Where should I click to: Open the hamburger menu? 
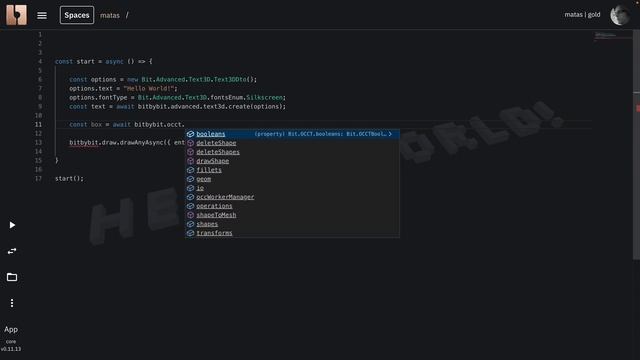(x=42, y=16)
